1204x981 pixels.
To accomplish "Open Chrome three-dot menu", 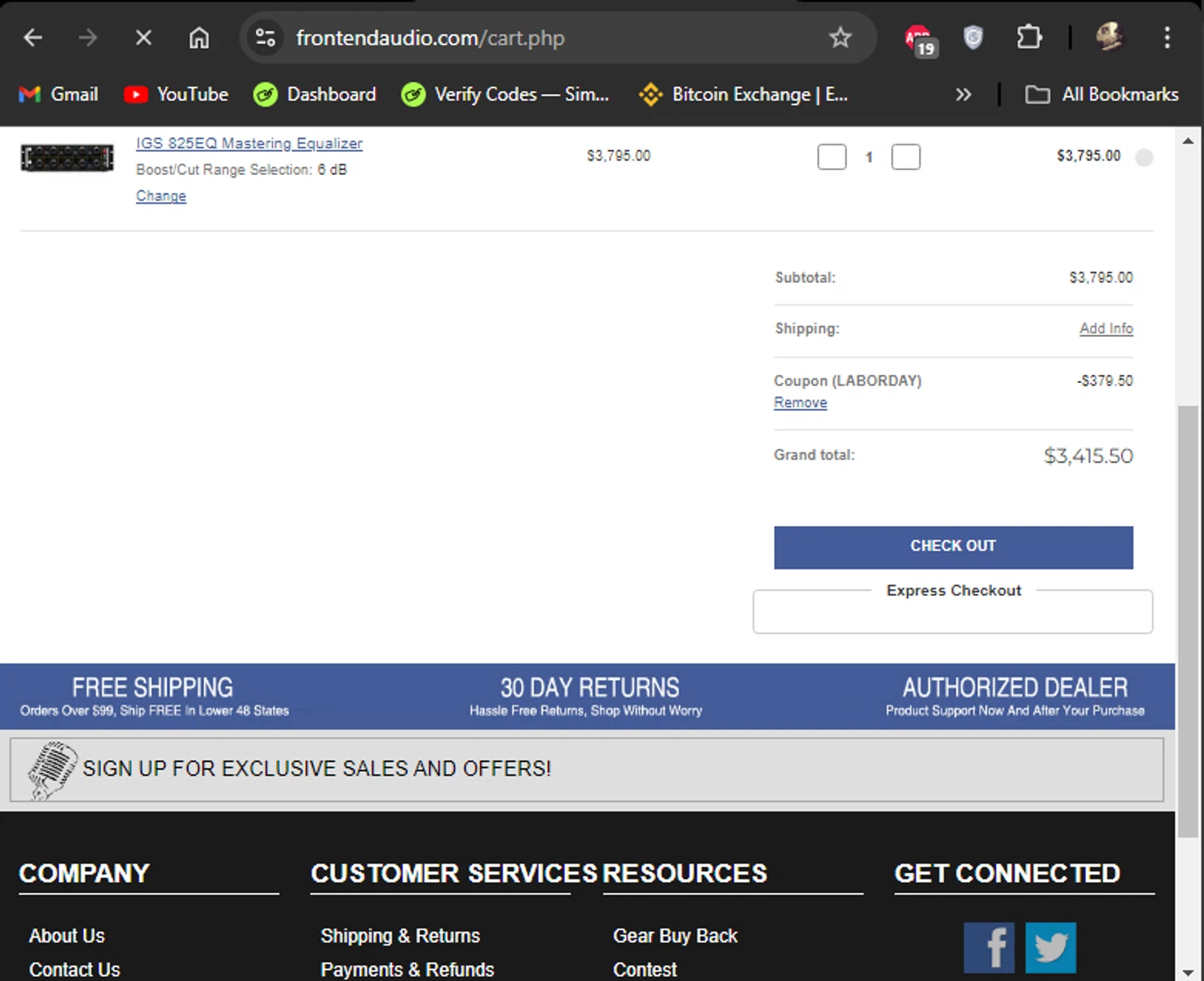I will (1167, 38).
